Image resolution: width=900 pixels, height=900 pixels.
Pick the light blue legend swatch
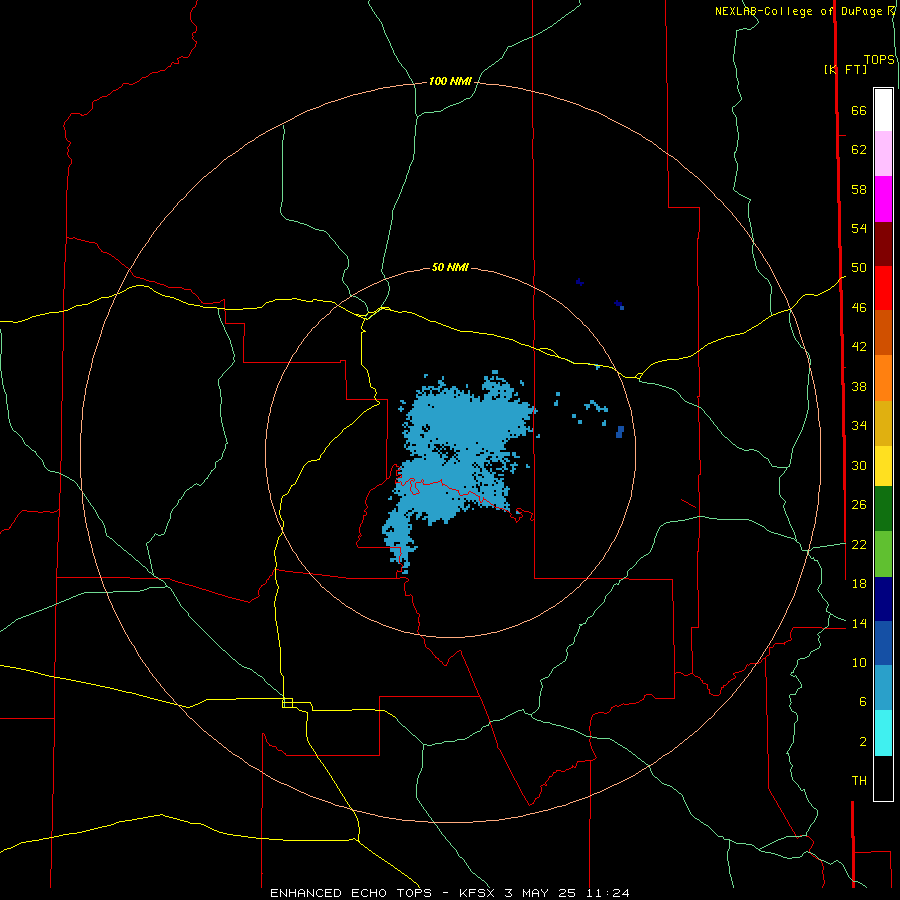click(883, 688)
